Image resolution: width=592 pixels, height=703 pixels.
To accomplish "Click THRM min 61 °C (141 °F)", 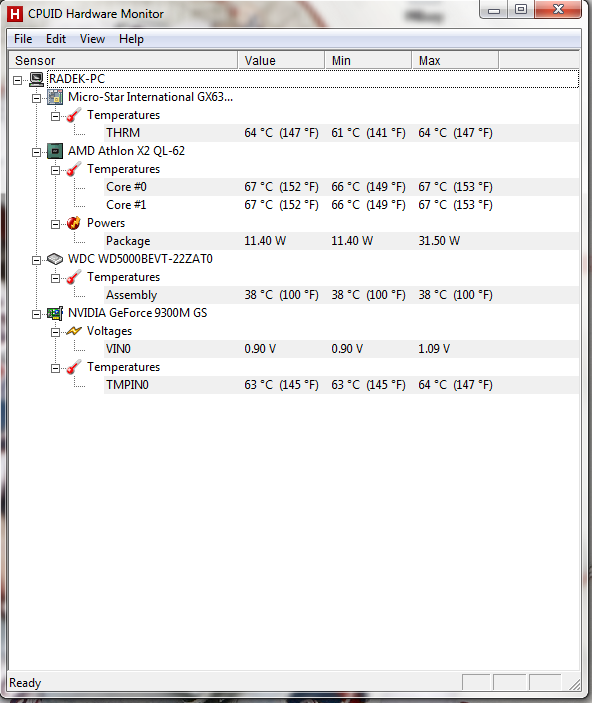I will coord(368,133).
